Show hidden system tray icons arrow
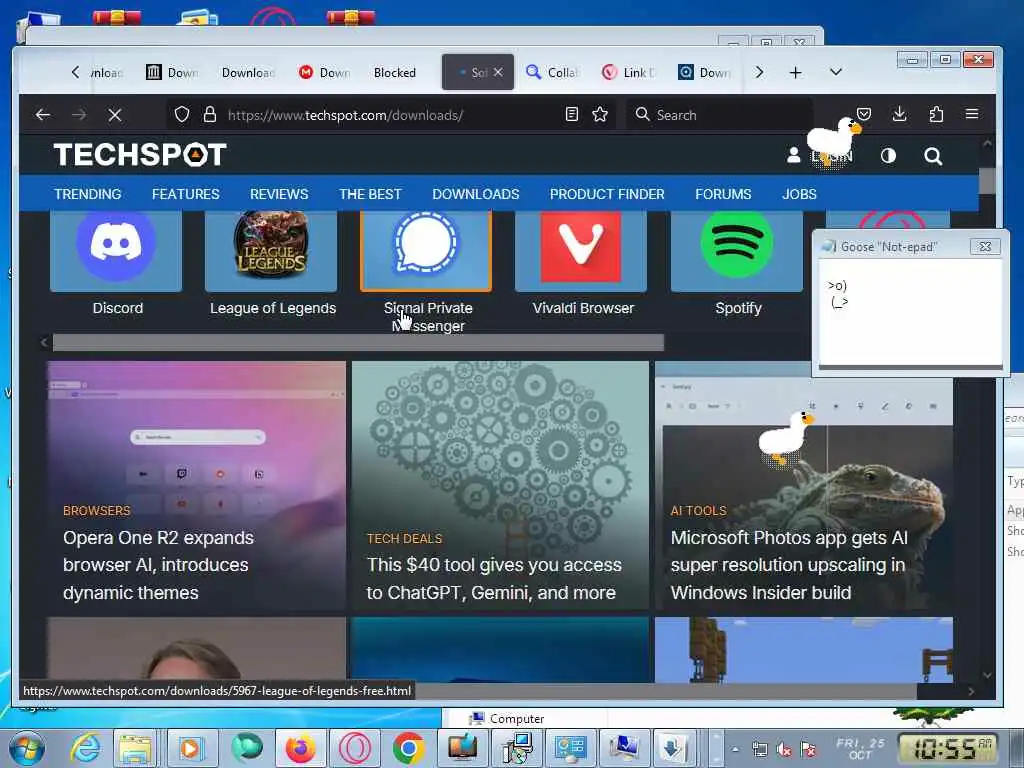1024x768 pixels. pyautogui.click(x=735, y=749)
